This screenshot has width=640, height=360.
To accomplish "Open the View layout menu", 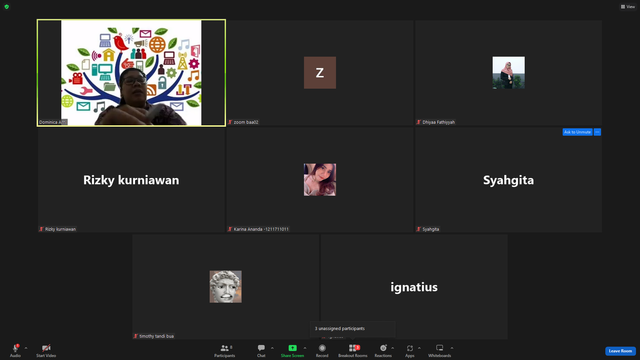I will [x=628, y=7].
